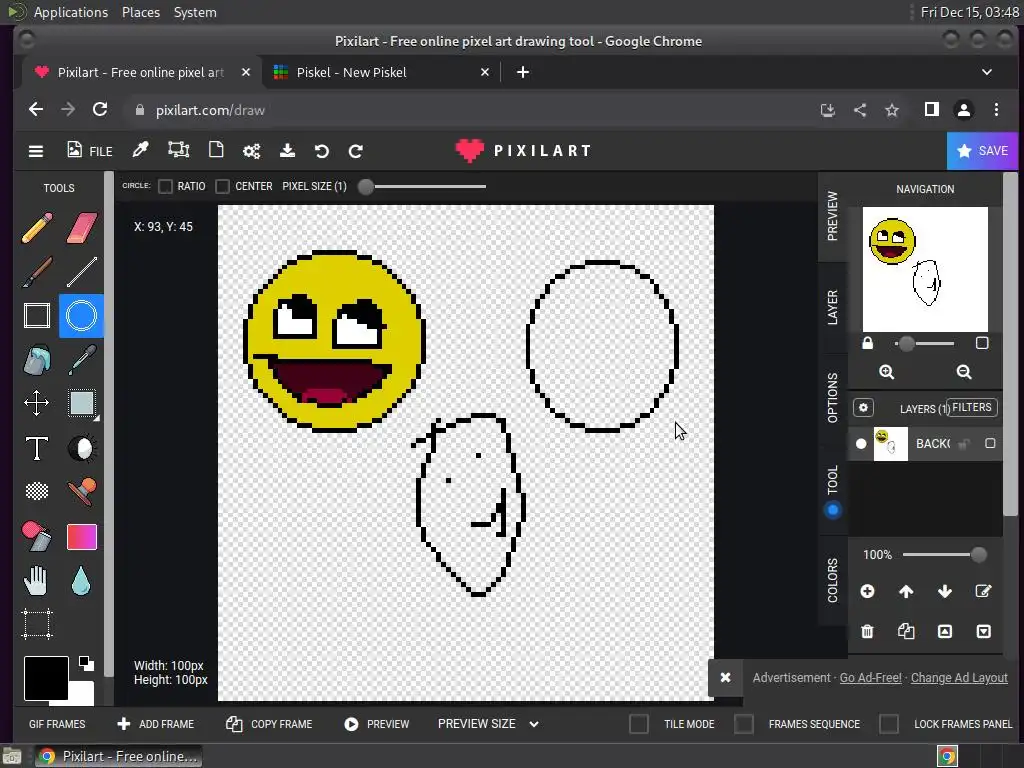Image resolution: width=1024 pixels, height=768 pixels.
Task: Select the Blur droplet tool
Action: [x=81, y=581]
